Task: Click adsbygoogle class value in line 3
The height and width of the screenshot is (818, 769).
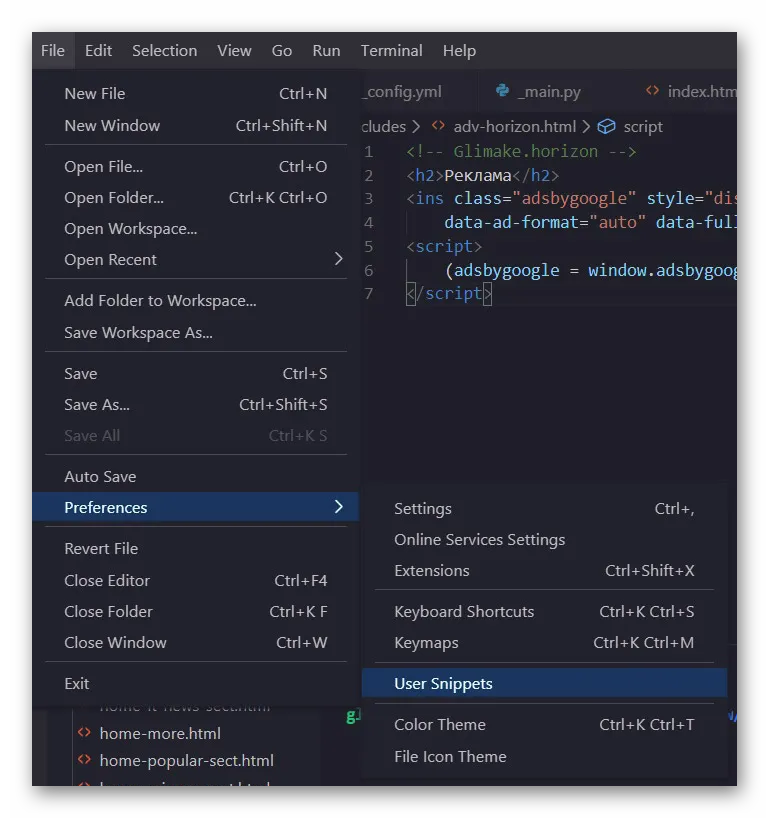Action: coord(574,199)
